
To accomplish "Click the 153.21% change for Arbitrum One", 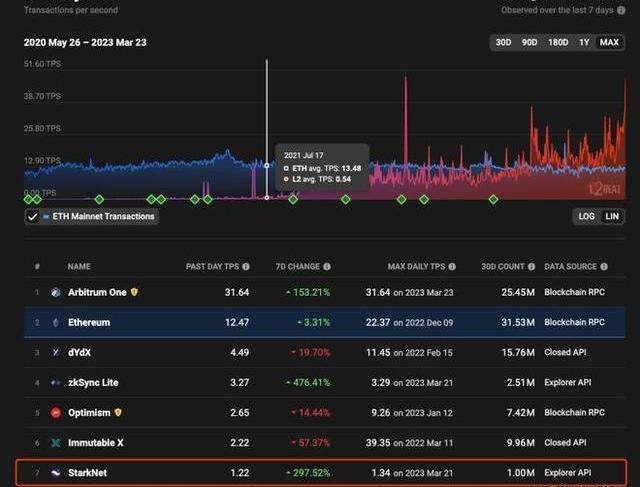I will (308, 292).
